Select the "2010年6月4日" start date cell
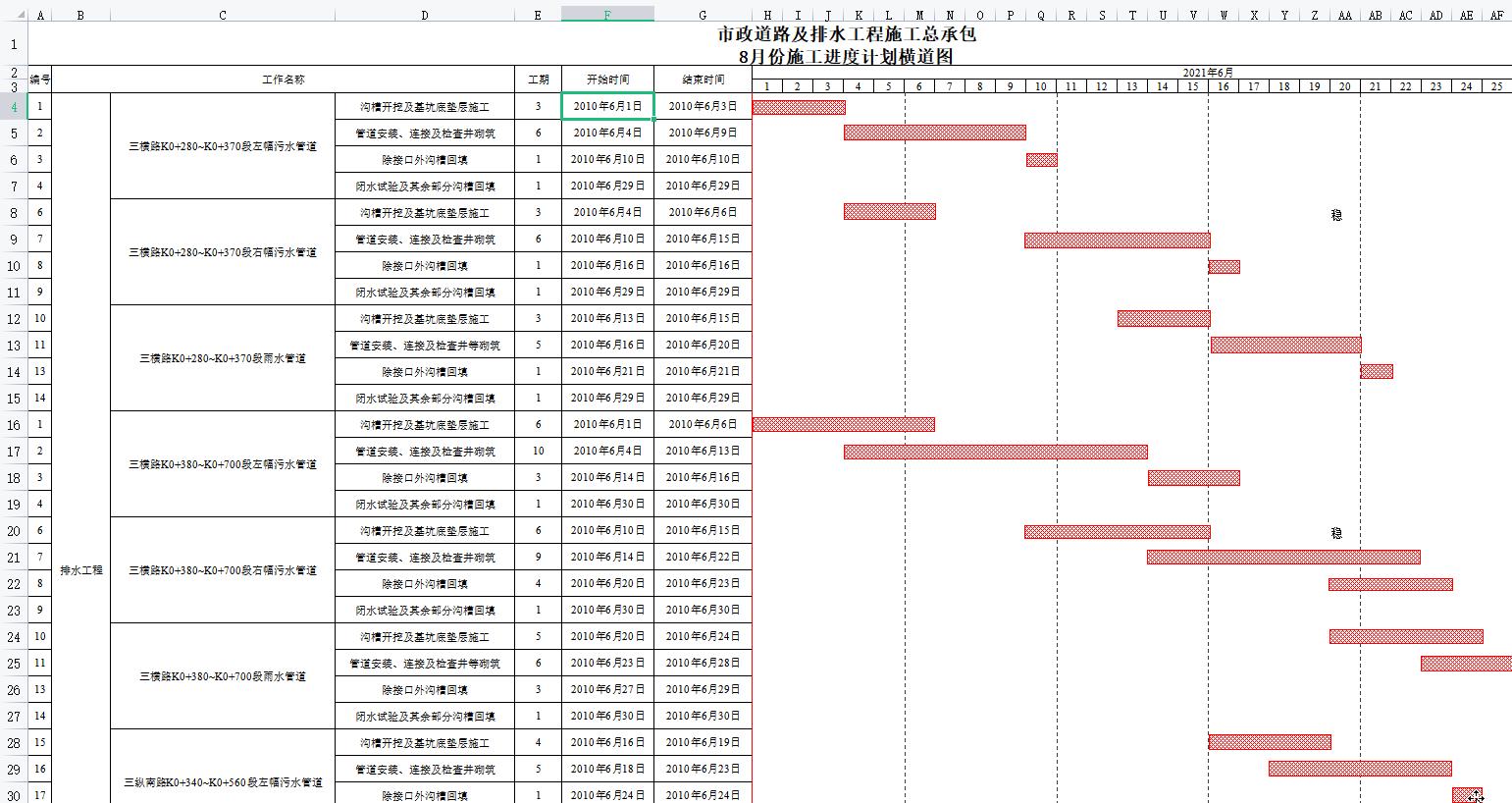Viewport: 1512px width, 803px height. tap(606, 133)
